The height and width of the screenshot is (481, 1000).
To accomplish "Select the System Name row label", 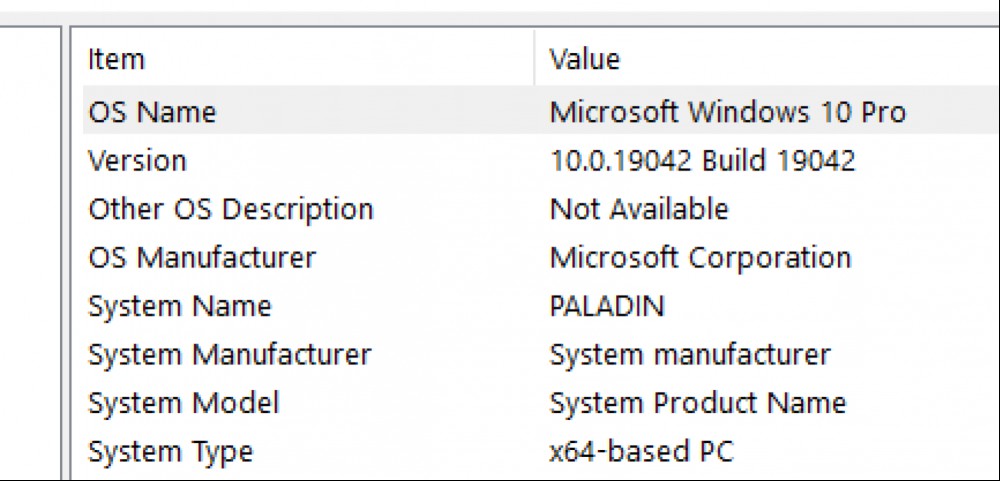I will point(179,306).
